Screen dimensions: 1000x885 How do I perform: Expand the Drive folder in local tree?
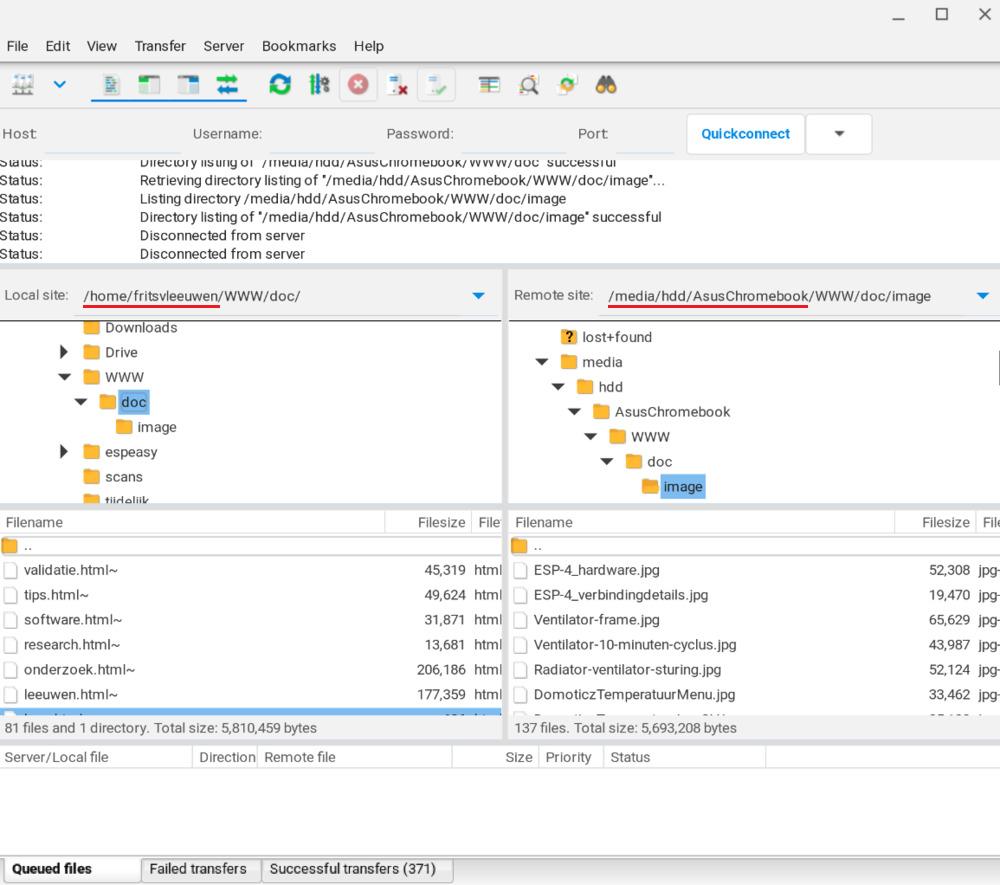[64, 352]
